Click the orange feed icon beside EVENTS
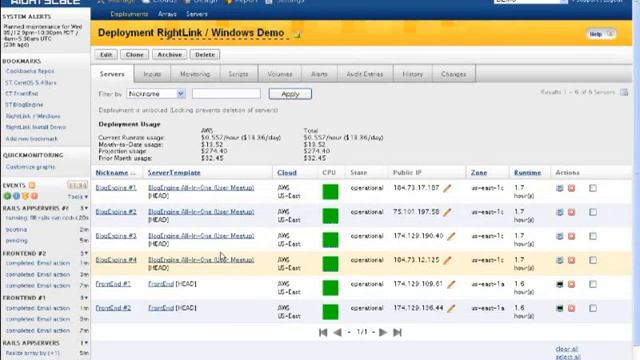The image size is (640, 360). tap(32, 185)
